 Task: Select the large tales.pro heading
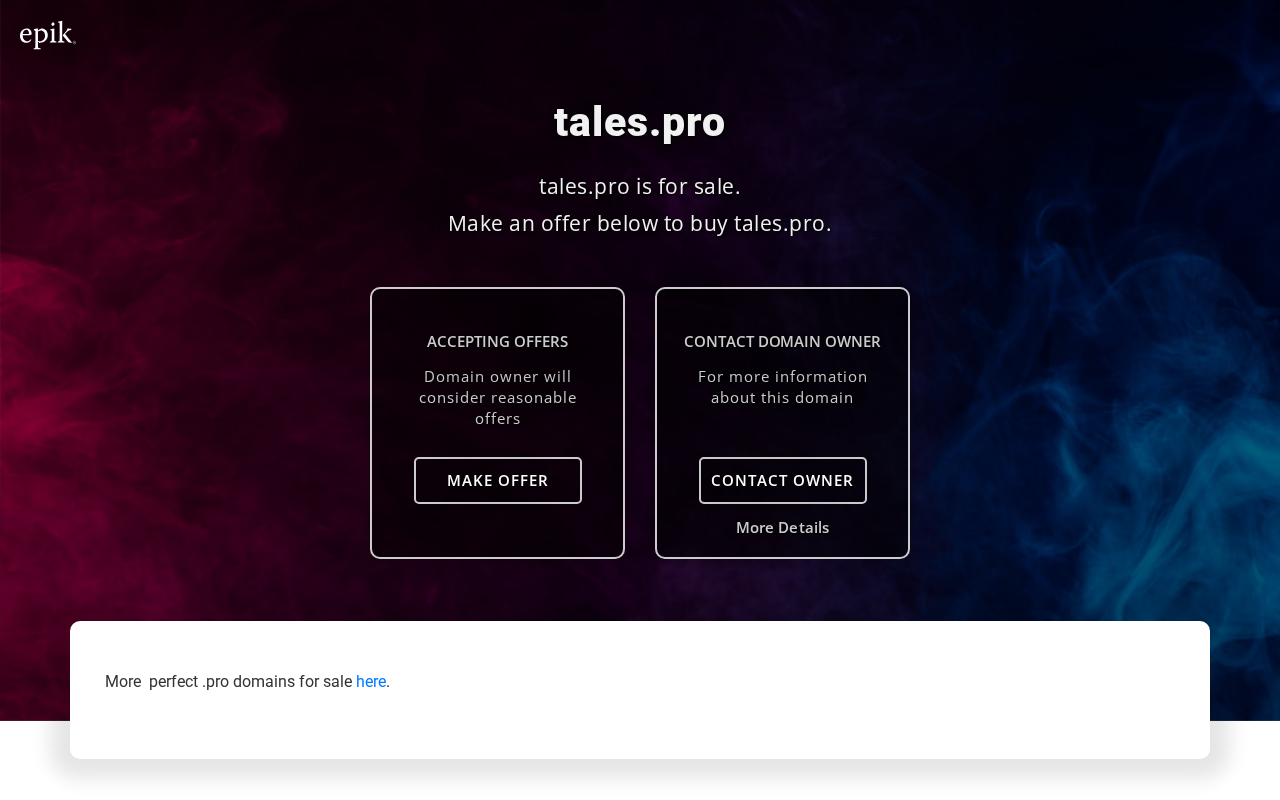640,122
